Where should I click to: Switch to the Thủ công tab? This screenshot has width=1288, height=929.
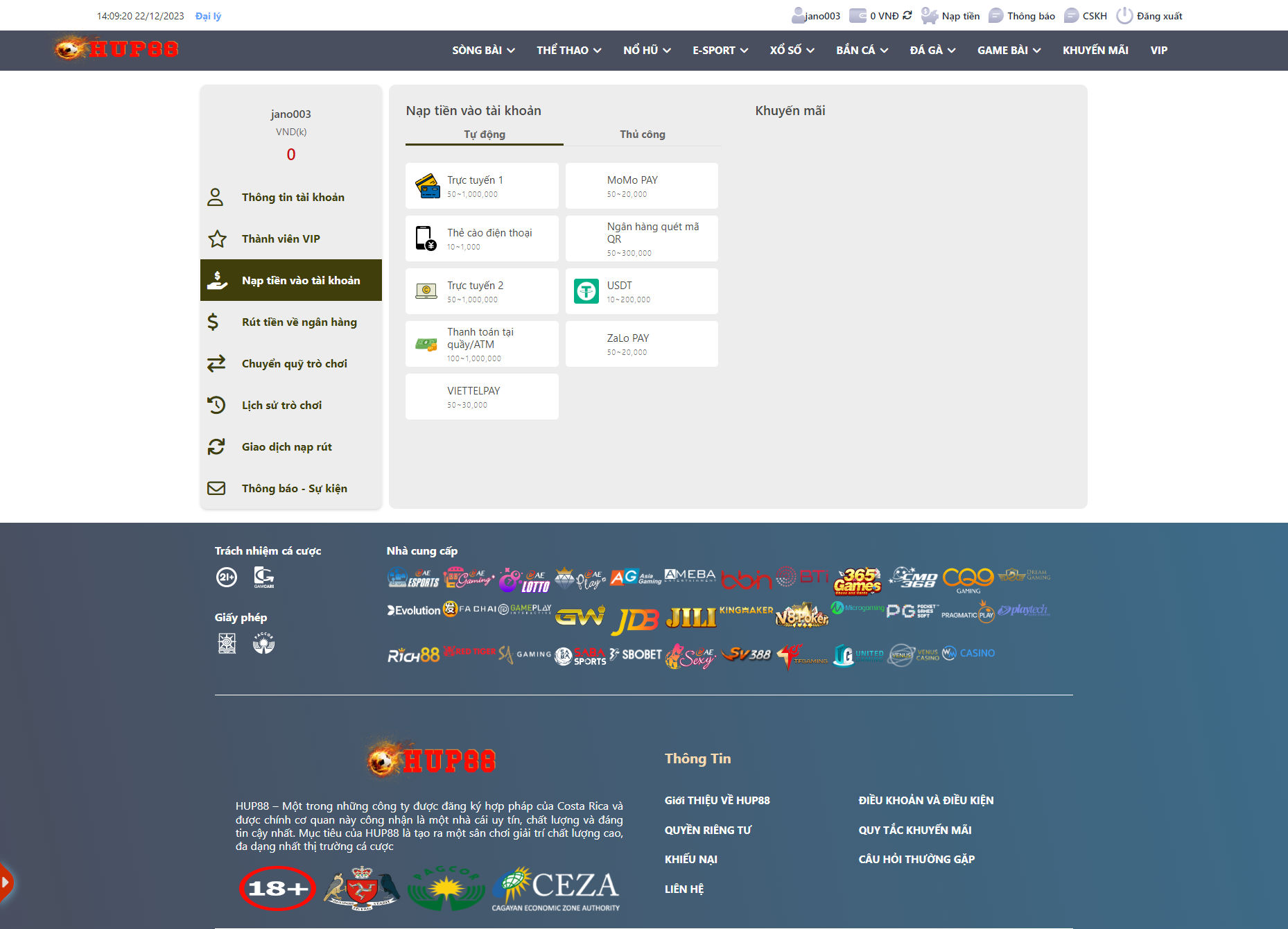point(642,134)
